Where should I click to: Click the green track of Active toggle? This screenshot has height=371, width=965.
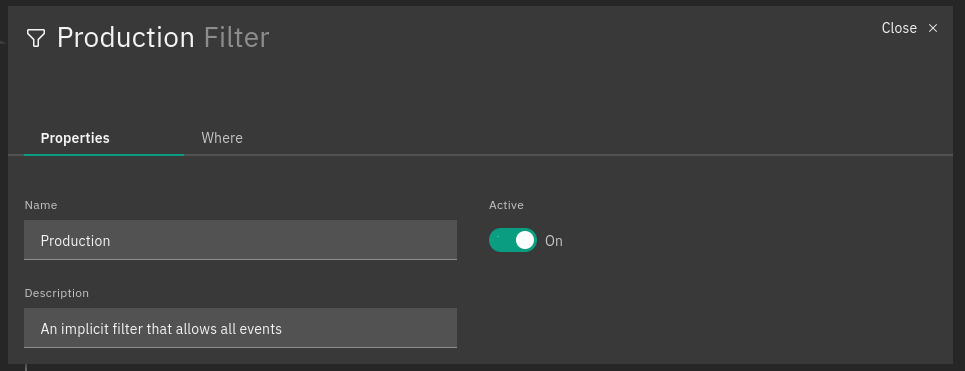tap(501, 241)
